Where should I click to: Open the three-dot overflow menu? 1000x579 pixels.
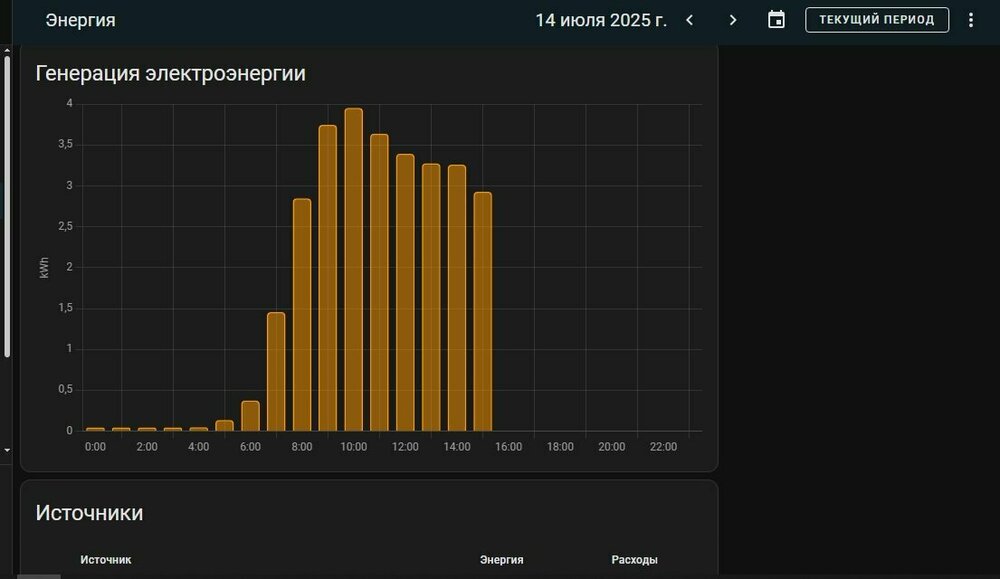click(x=970, y=20)
